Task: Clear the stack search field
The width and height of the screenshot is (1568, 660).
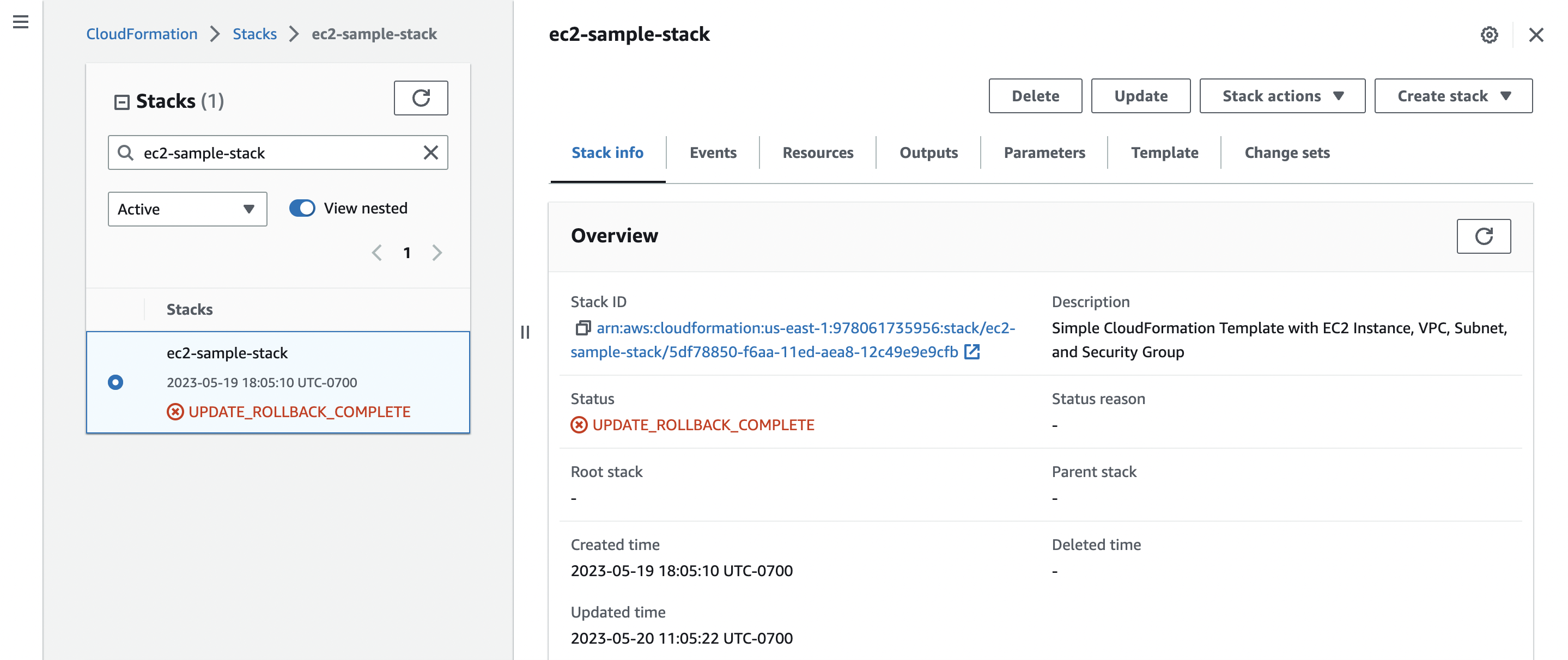Action: 431,152
